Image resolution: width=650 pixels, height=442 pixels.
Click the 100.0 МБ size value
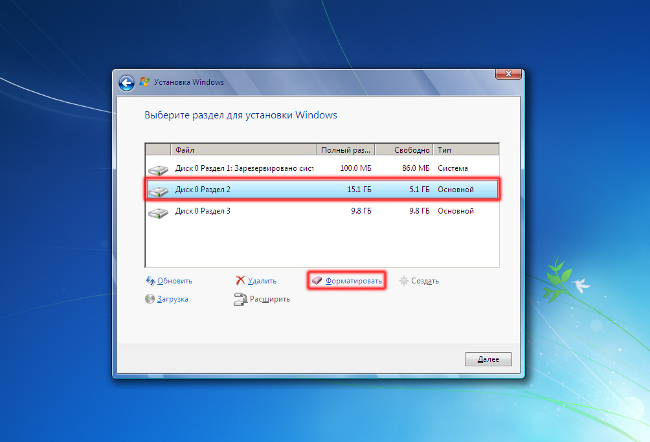point(356,168)
